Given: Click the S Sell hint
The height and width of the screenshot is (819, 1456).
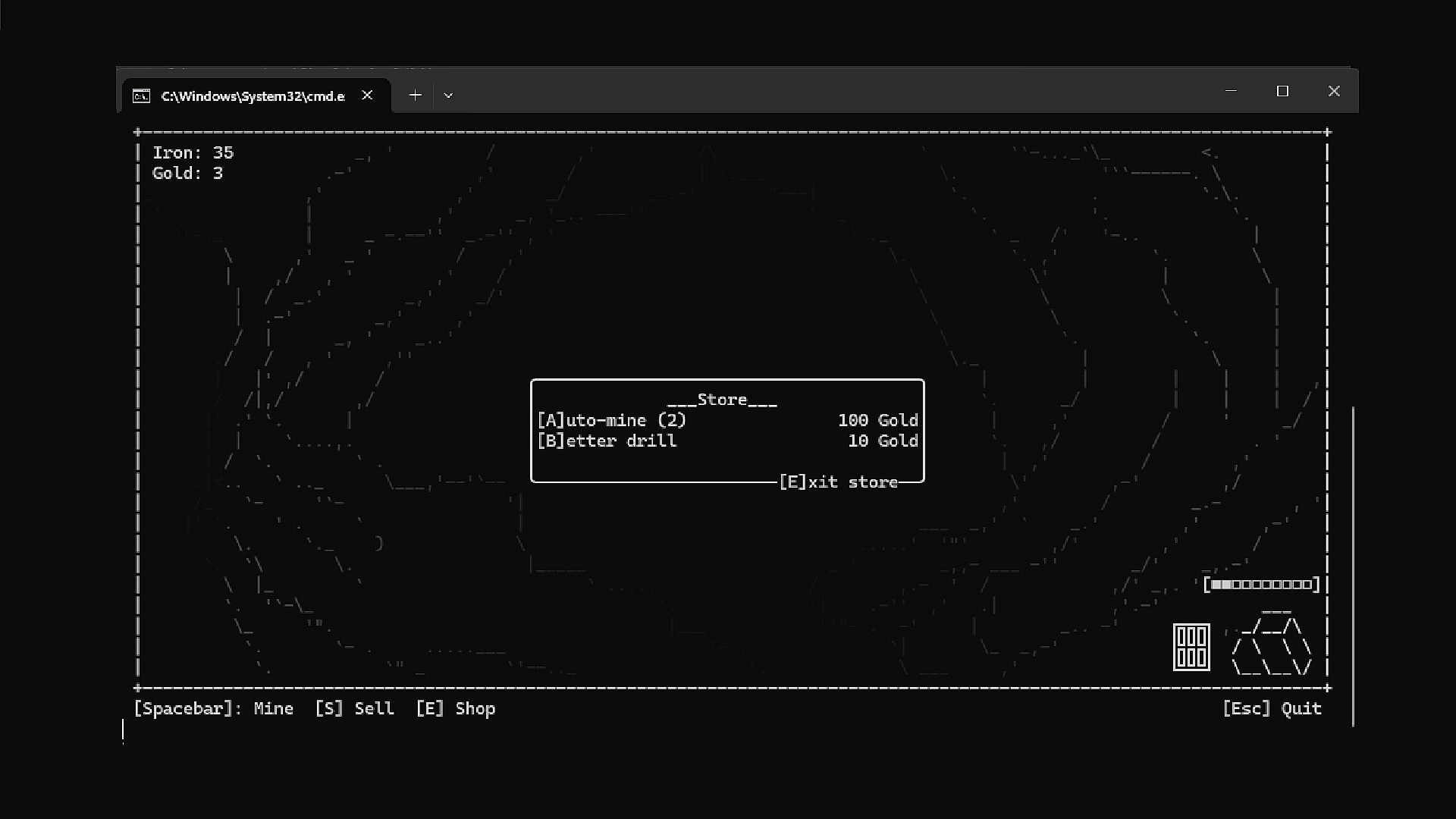Looking at the screenshot, I should point(354,708).
